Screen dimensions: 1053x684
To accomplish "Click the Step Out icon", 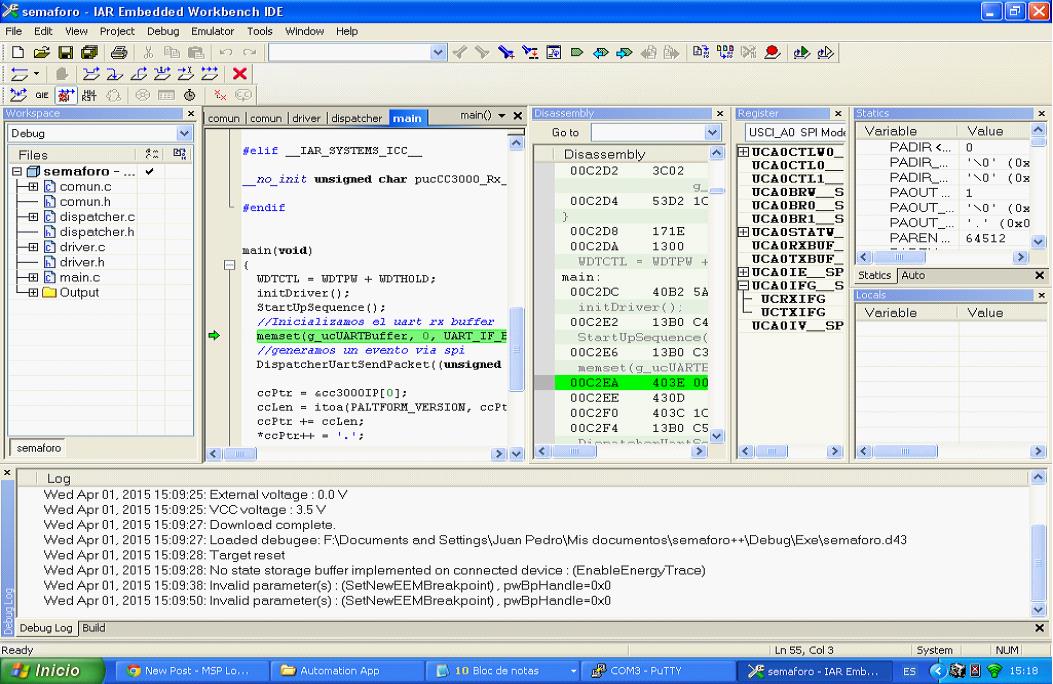I will point(138,74).
